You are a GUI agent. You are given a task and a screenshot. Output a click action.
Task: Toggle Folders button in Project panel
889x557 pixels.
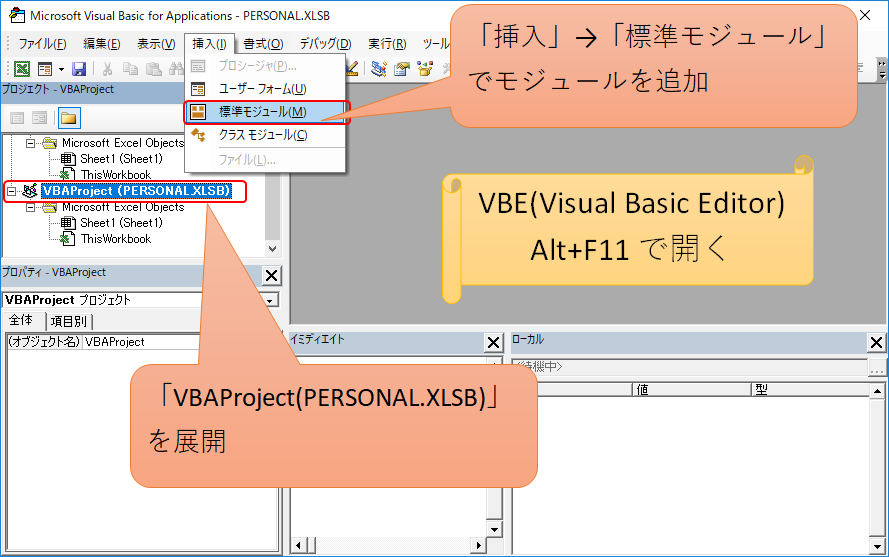tap(69, 118)
